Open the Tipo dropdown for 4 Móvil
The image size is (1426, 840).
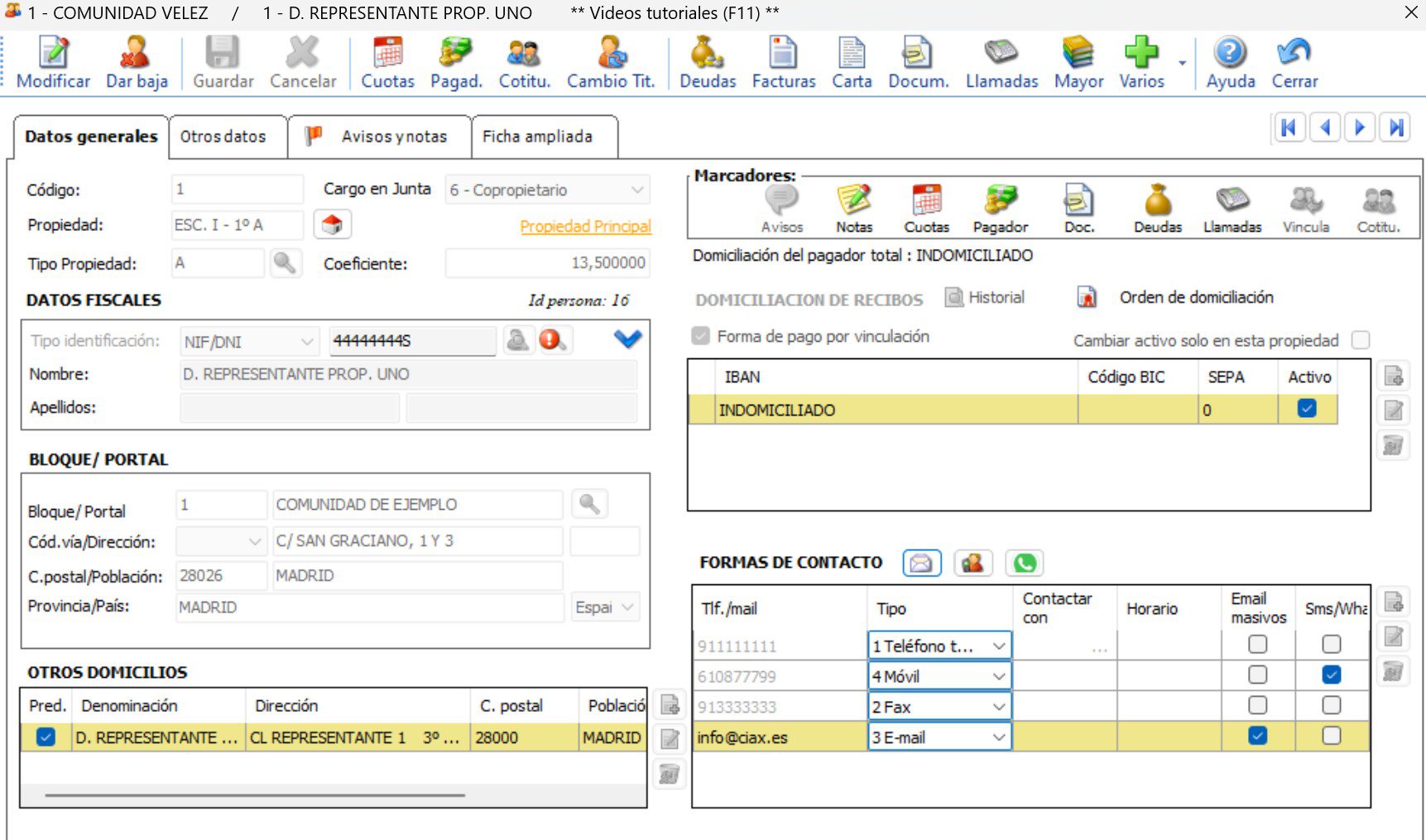[x=998, y=677]
